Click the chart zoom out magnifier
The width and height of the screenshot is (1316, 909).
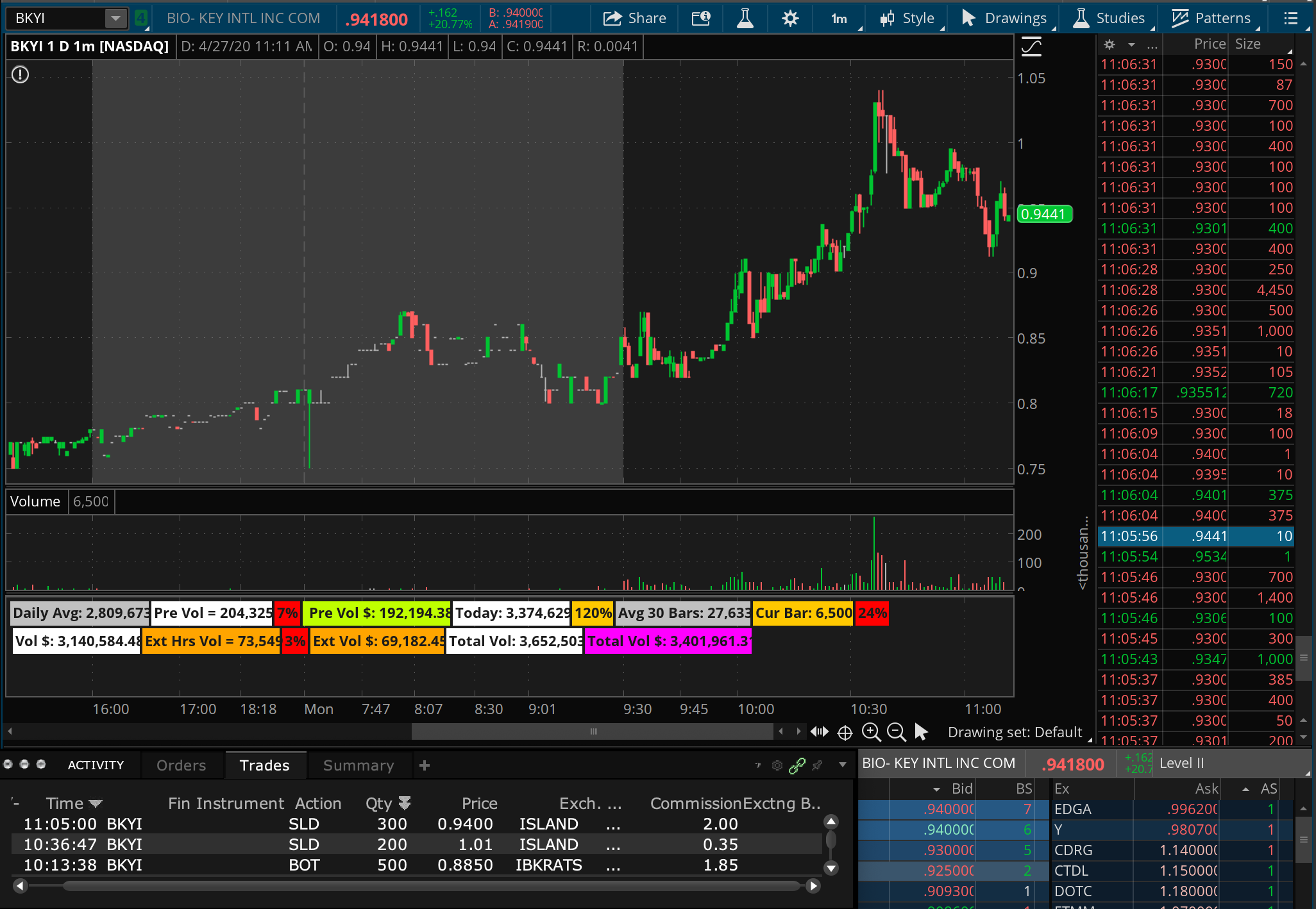pyautogui.click(x=896, y=731)
